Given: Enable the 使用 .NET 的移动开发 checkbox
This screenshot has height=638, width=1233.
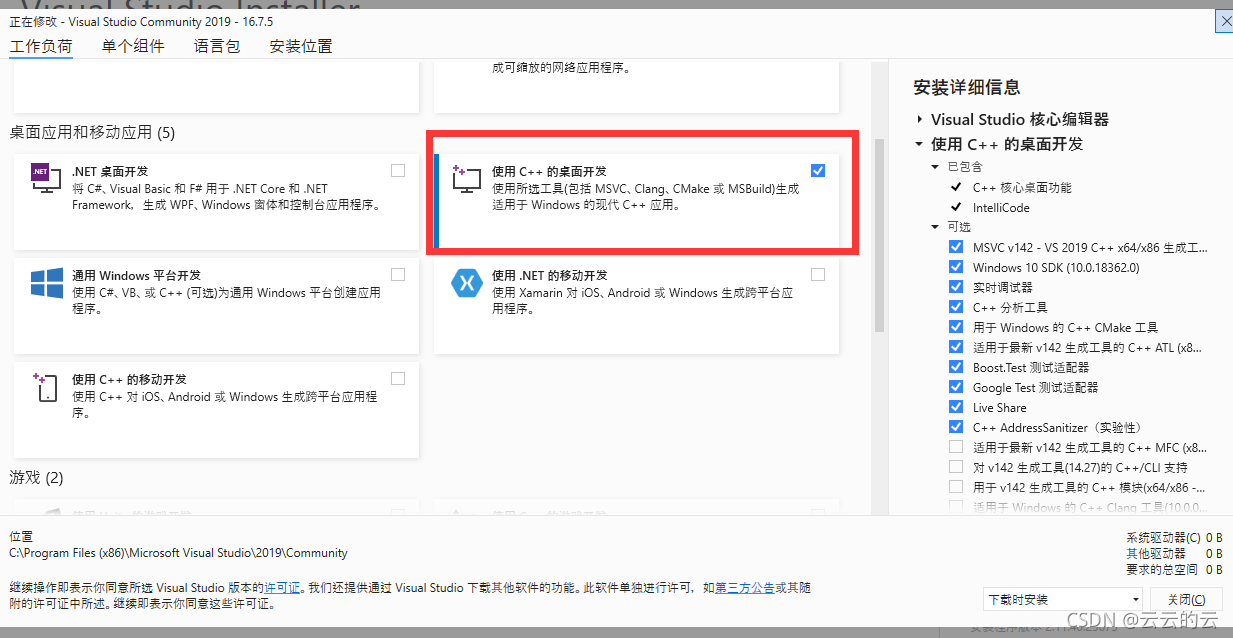Looking at the screenshot, I should [818, 274].
